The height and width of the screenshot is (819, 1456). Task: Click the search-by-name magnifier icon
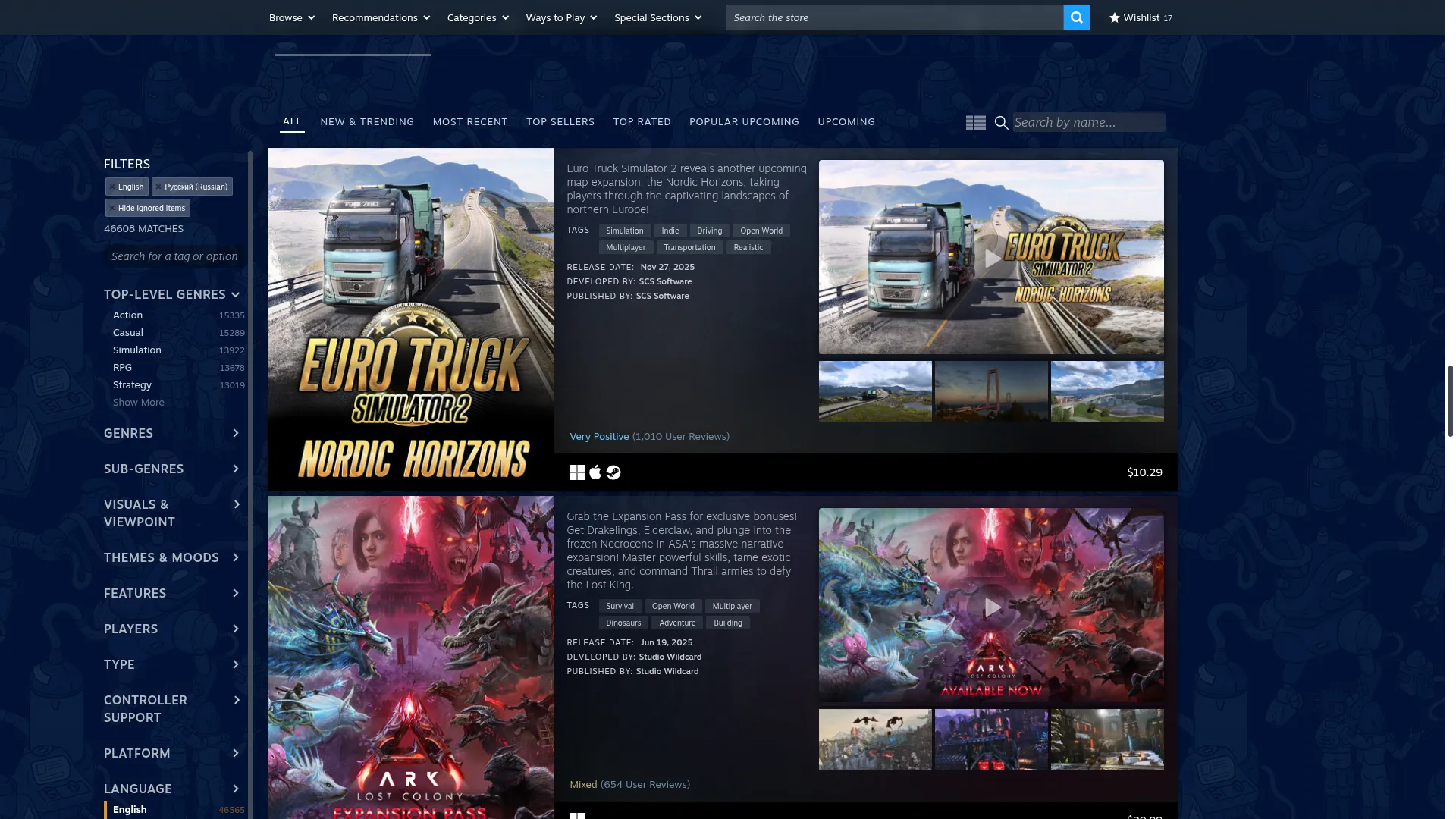pos(1001,123)
